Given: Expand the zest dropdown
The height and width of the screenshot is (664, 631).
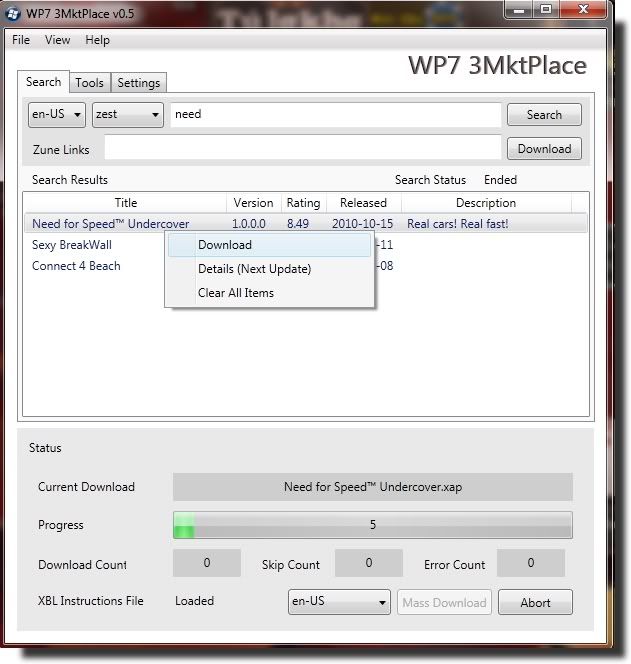Looking at the screenshot, I should [127, 115].
